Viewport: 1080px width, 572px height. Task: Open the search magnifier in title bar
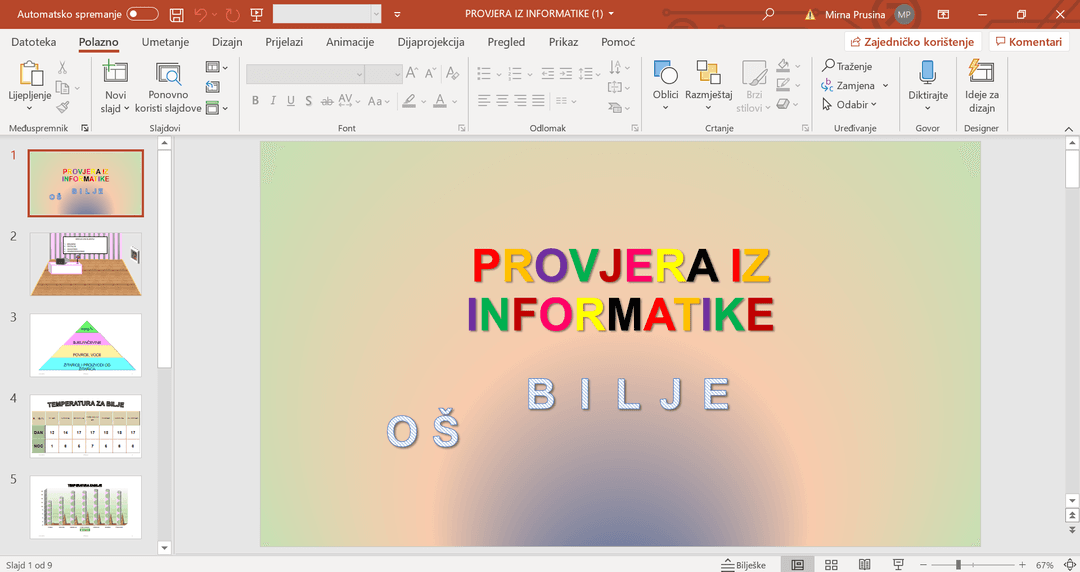(768, 15)
